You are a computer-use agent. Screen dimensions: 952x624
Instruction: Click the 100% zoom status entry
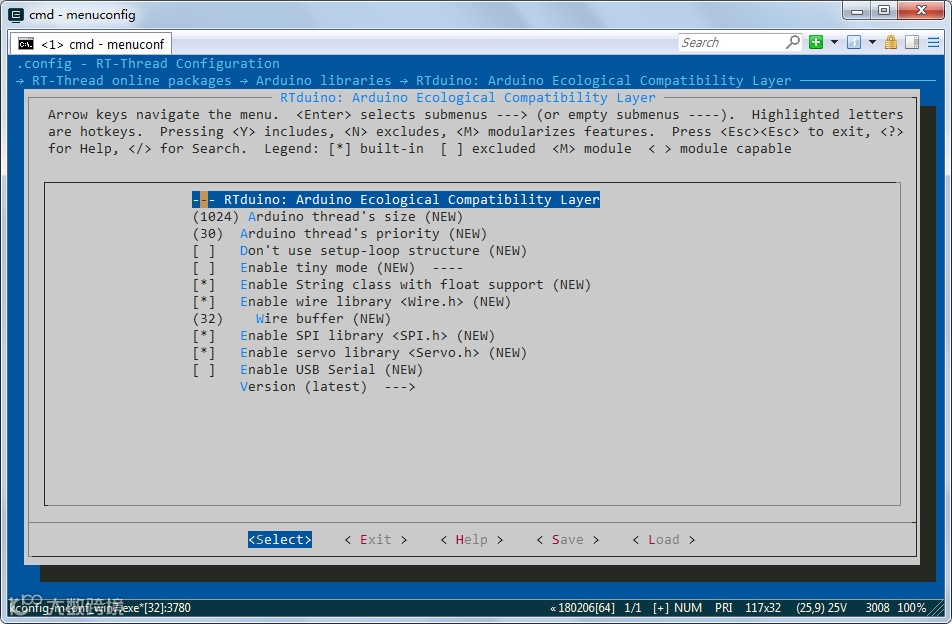click(912, 608)
